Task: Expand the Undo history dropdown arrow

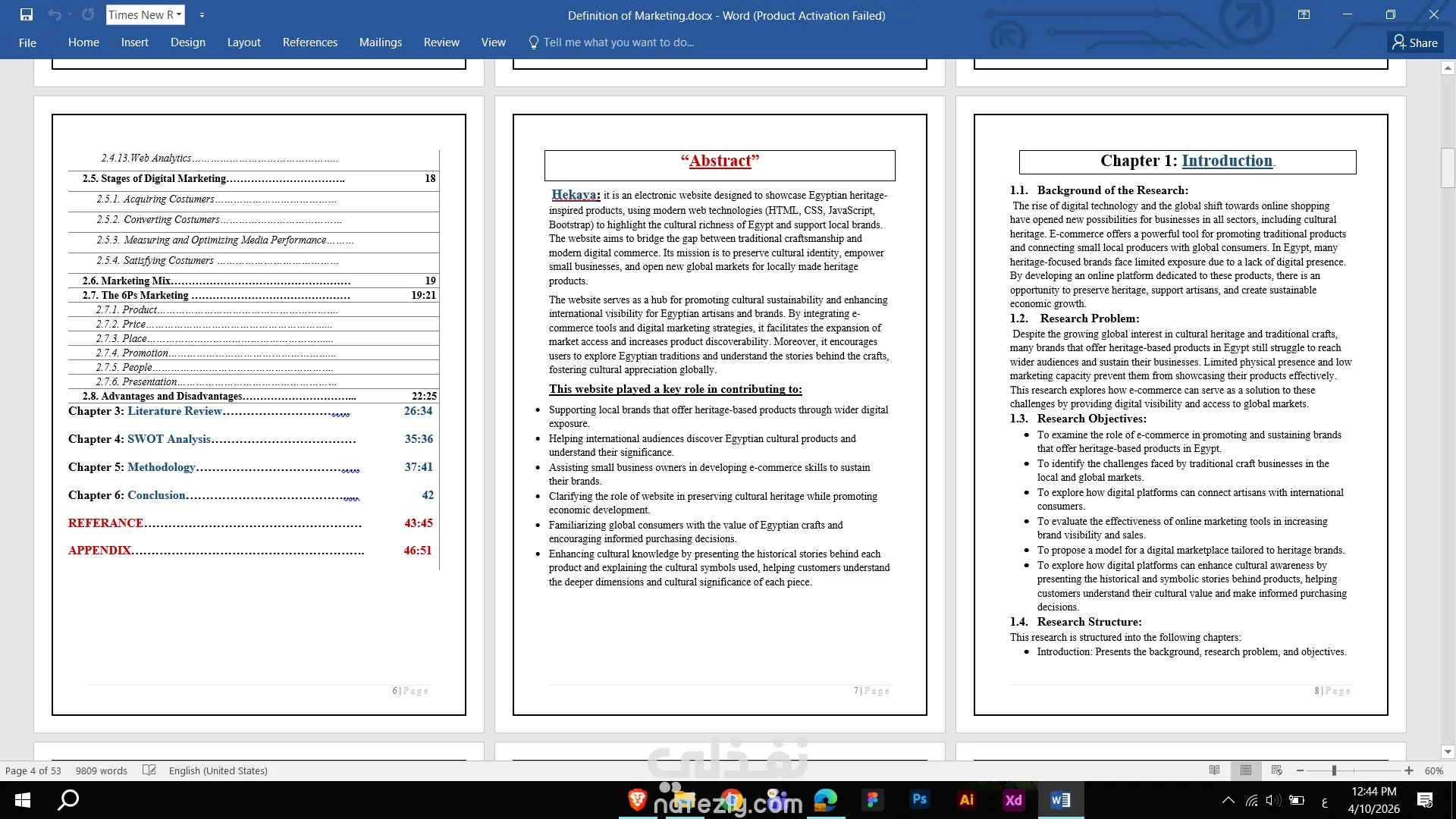Action: 69,14
